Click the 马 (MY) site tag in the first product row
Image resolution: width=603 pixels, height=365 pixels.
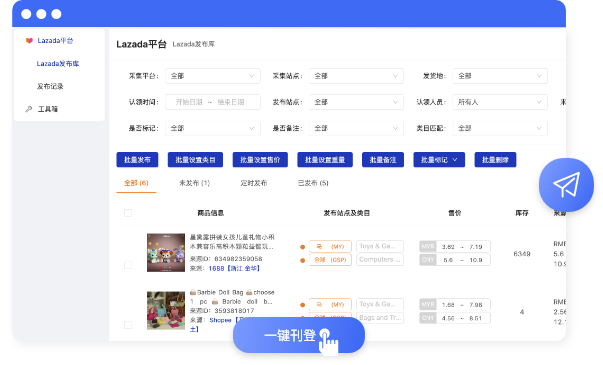pos(330,247)
